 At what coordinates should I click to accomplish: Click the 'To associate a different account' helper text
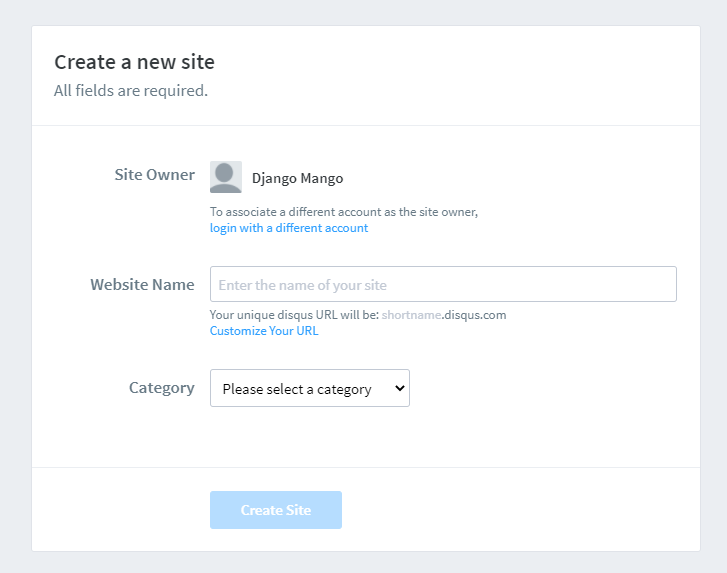tap(344, 212)
